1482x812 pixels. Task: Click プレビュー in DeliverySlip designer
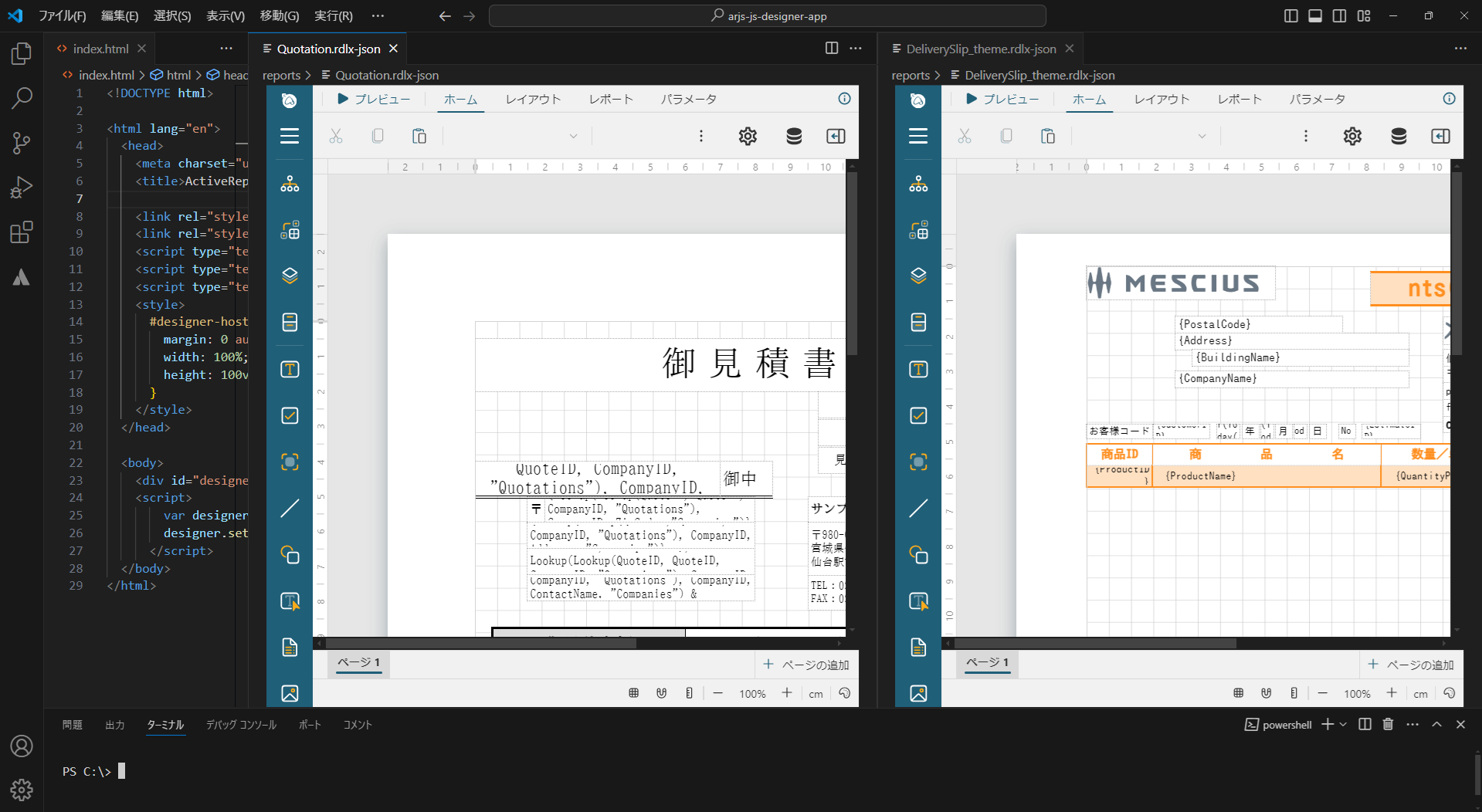tap(1002, 99)
